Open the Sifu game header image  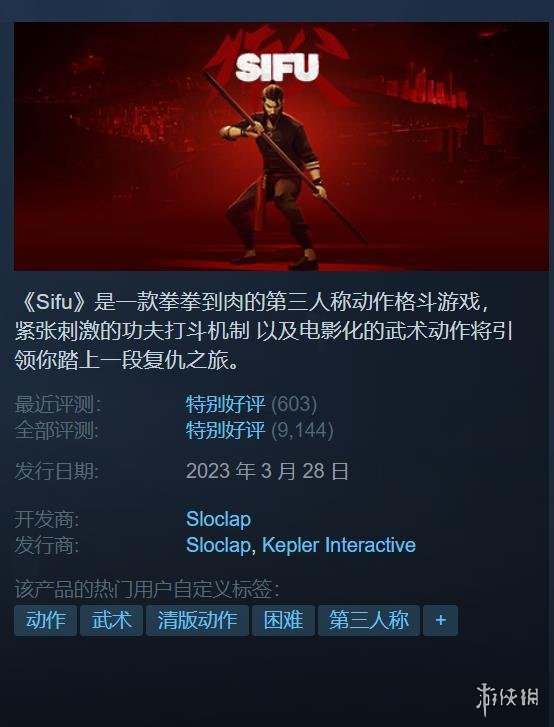pos(281,147)
